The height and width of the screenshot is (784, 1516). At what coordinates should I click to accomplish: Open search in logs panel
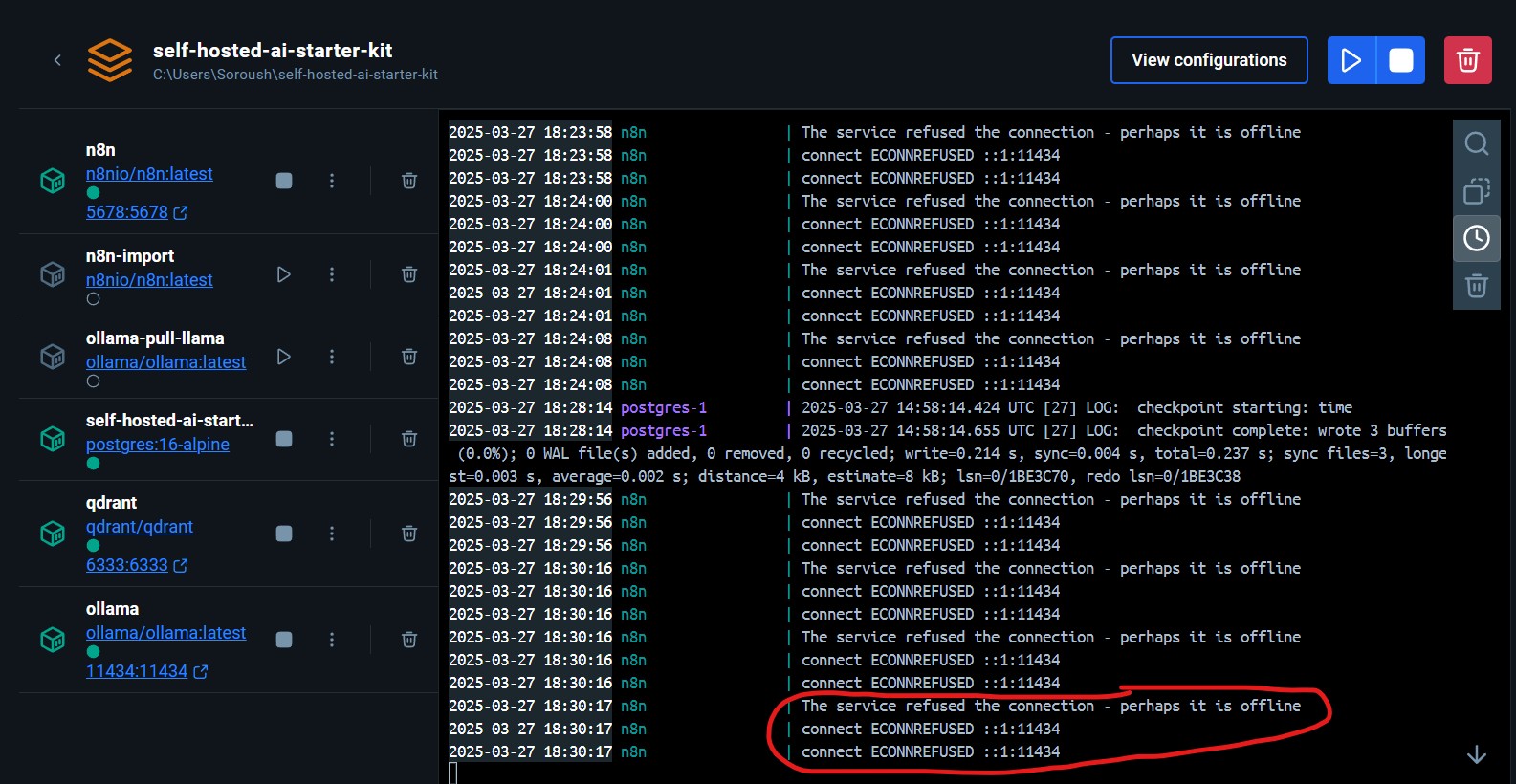1477,143
